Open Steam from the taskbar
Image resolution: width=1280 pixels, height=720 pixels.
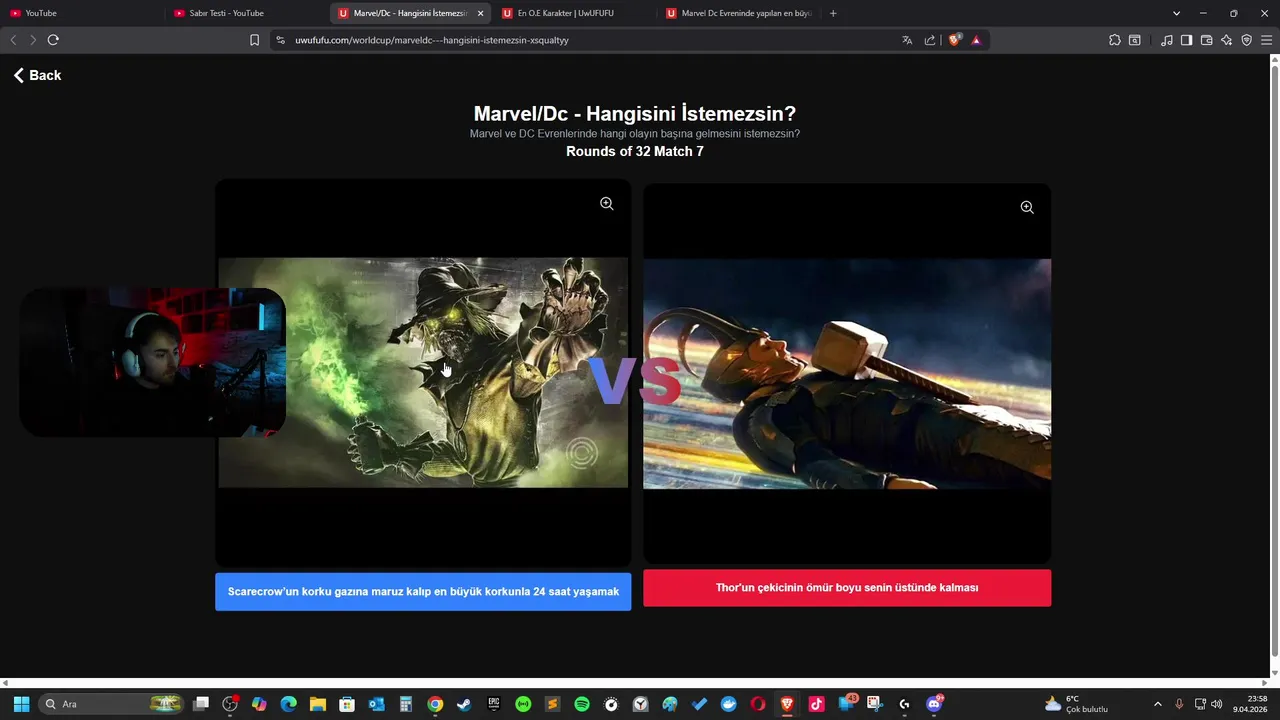pos(464,704)
